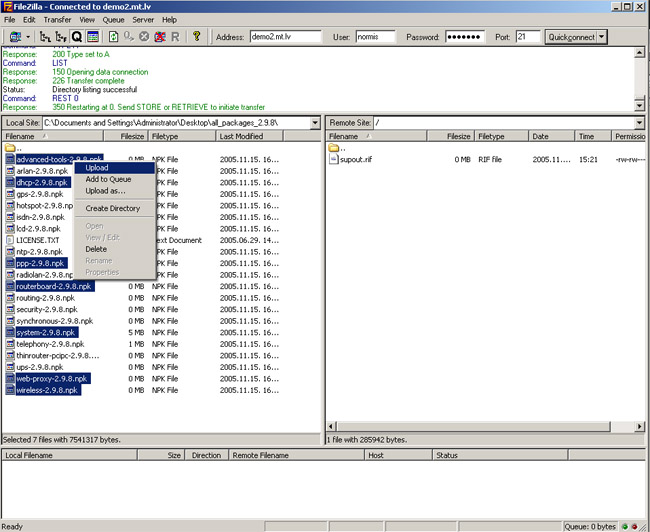The width and height of the screenshot is (650, 532).
Task: Toggle the message log toolbar icon
Action: 92,37
